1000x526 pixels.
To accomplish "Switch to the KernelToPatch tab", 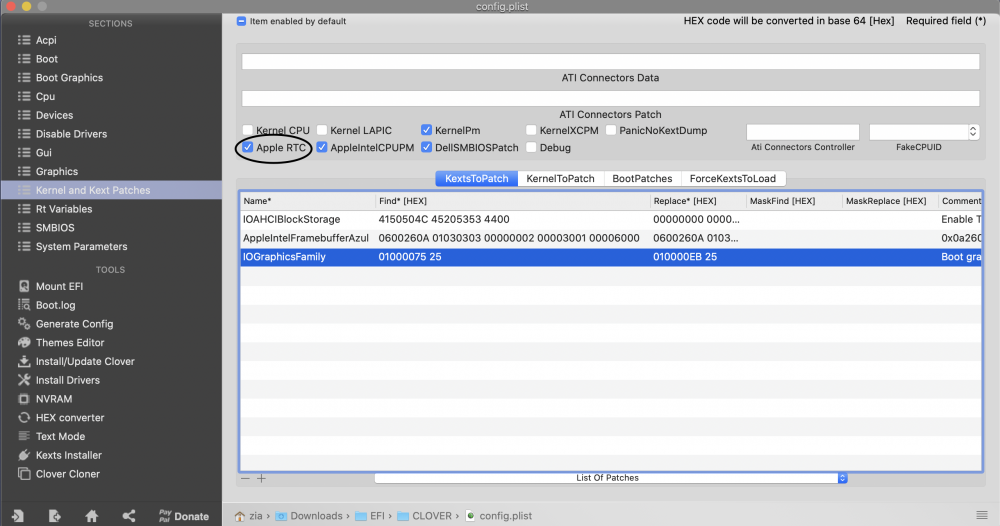I will coord(560,179).
